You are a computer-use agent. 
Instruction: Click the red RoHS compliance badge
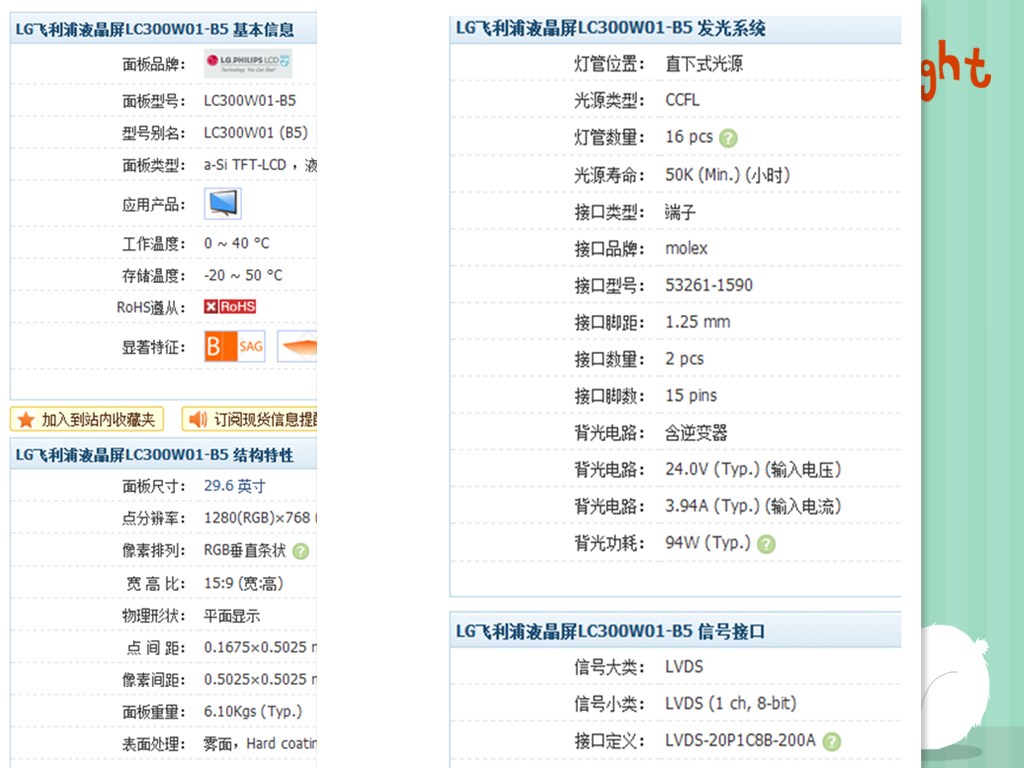pyautogui.click(x=230, y=307)
